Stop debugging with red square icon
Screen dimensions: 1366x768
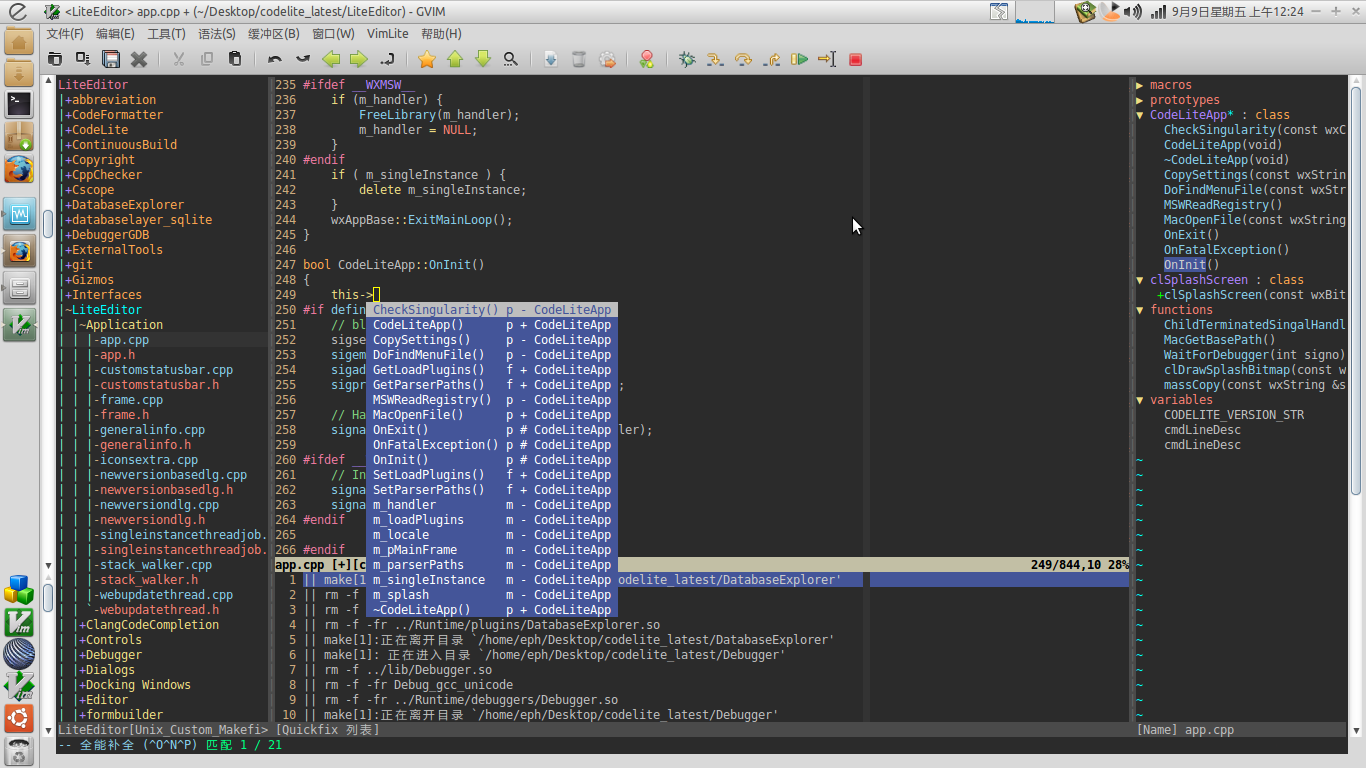click(x=855, y=59)
